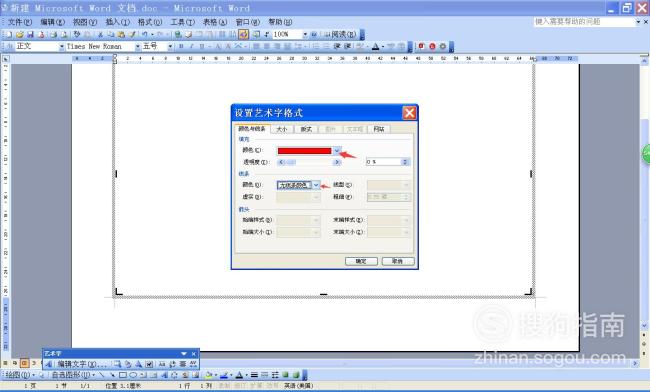Viewport: 650px width, 392px height.
Task: Open the zoom 100% dropdown
Action: [x=305, y=34]
